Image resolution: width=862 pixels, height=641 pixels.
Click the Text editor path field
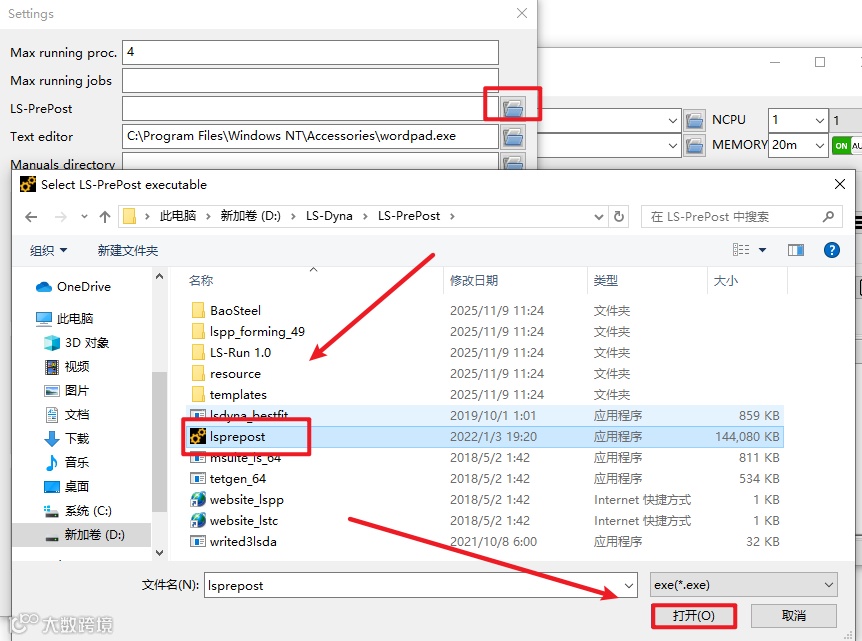coord(310,136)
